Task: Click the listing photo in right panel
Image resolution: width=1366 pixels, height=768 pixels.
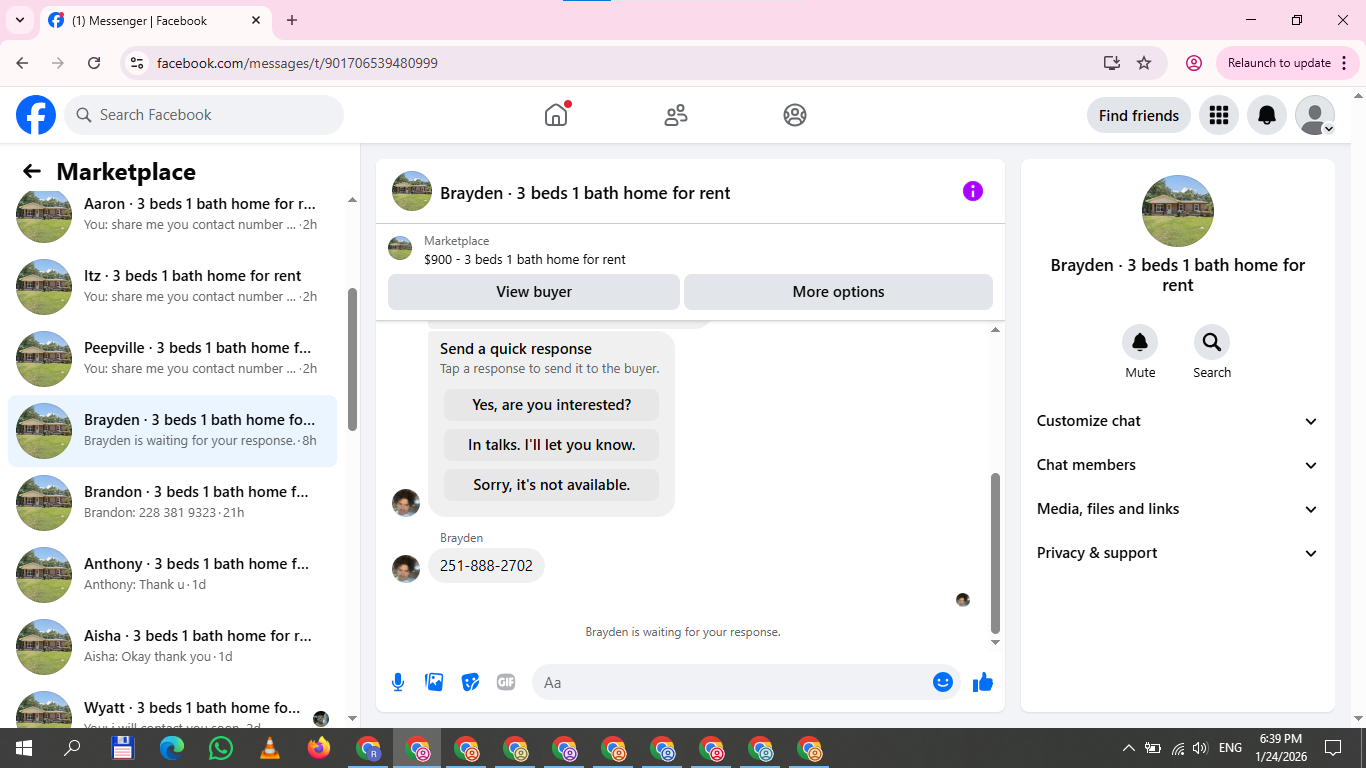Action: (x=1178, y=211)
